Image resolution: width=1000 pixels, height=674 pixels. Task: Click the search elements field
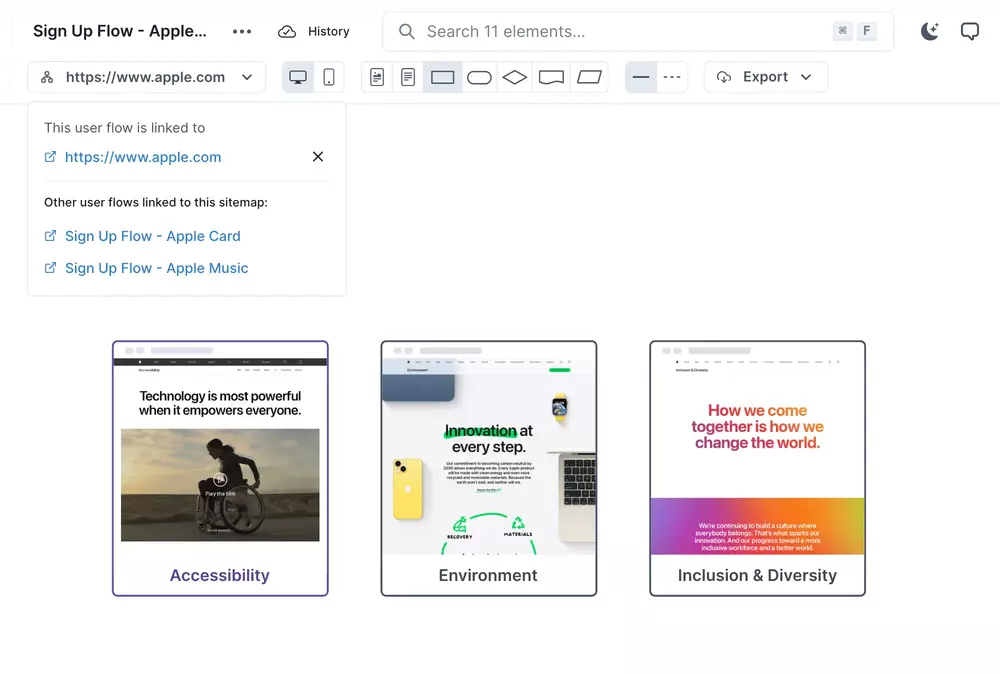(620, 31)
